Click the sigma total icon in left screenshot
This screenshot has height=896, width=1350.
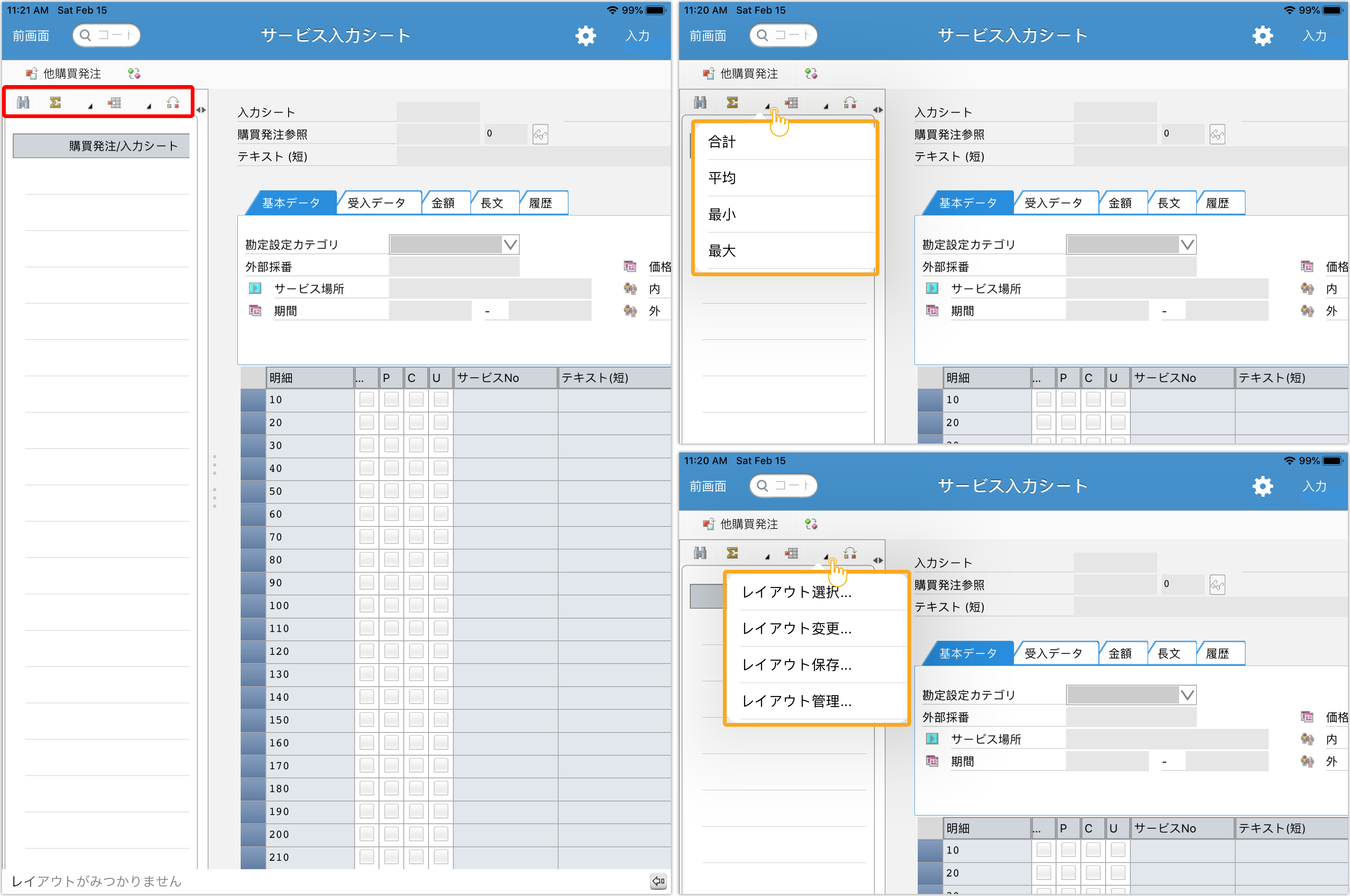(55, 103)
